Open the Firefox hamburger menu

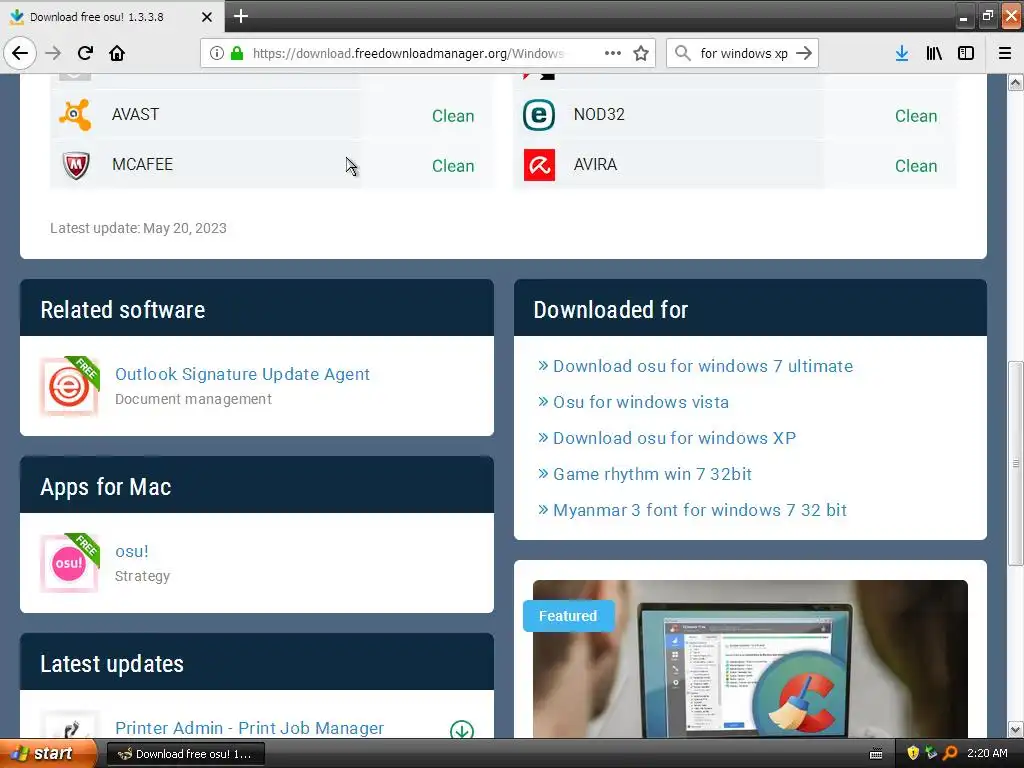point(1005,53)
